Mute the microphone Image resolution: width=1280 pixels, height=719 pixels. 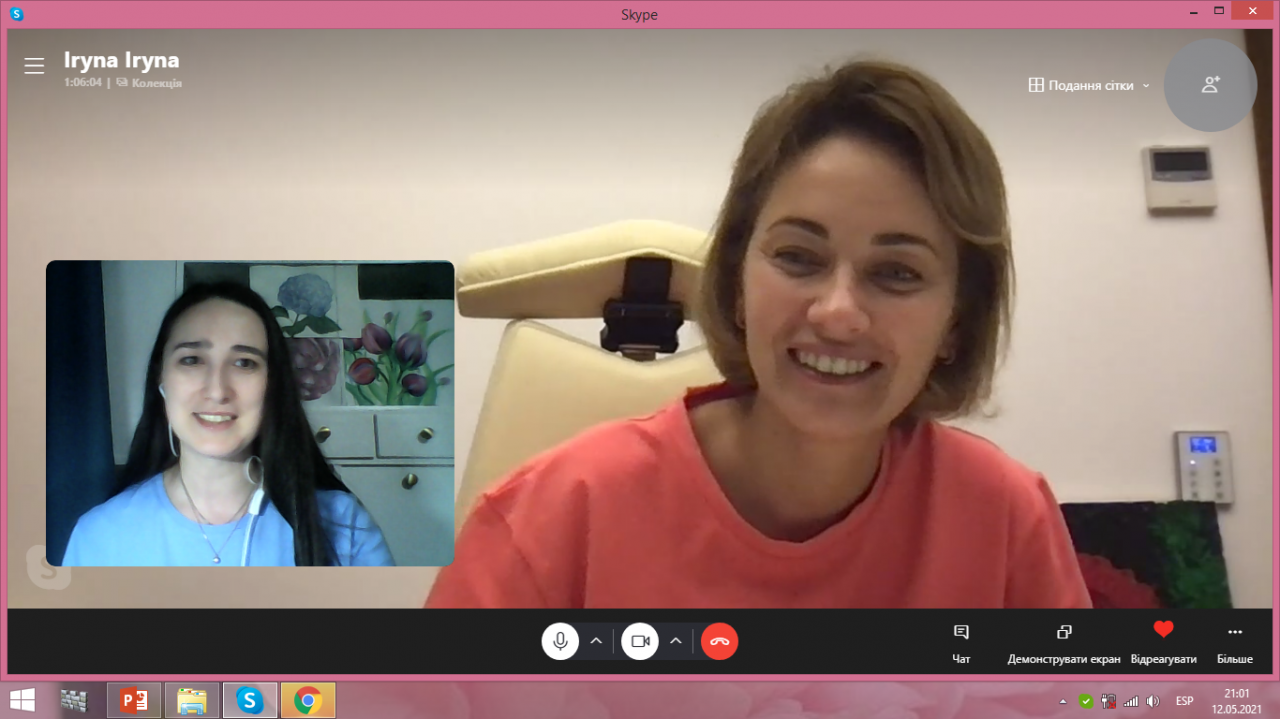(x=560, y=641)
